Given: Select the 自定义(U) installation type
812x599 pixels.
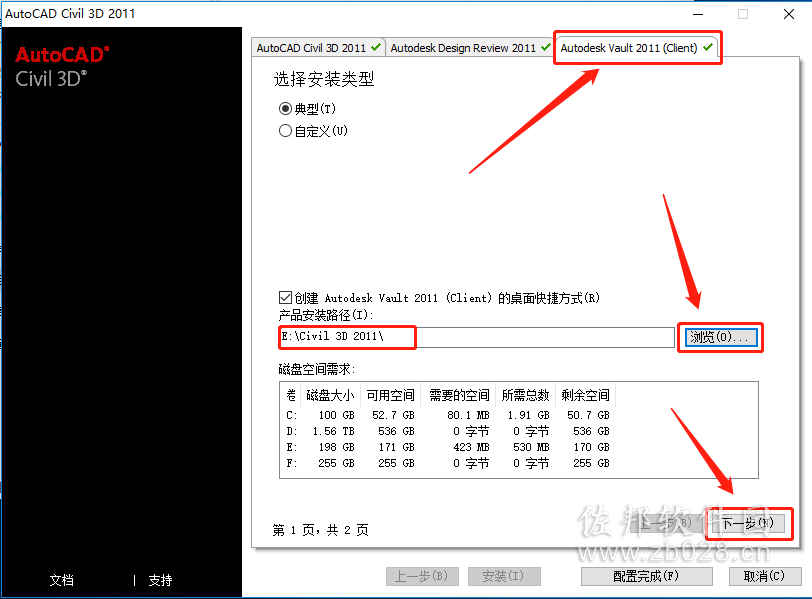Looking at the screenshot, I should (313, 131).
